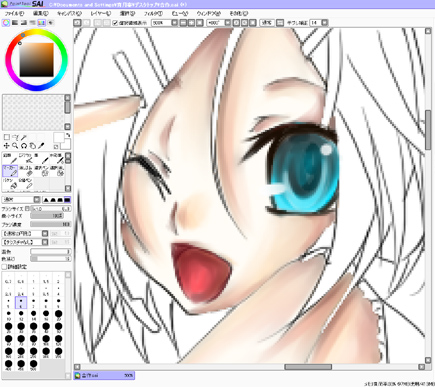Screen dimensions: 435x388
Task: Select the hand pan tool
Action: tap(32, 146)
